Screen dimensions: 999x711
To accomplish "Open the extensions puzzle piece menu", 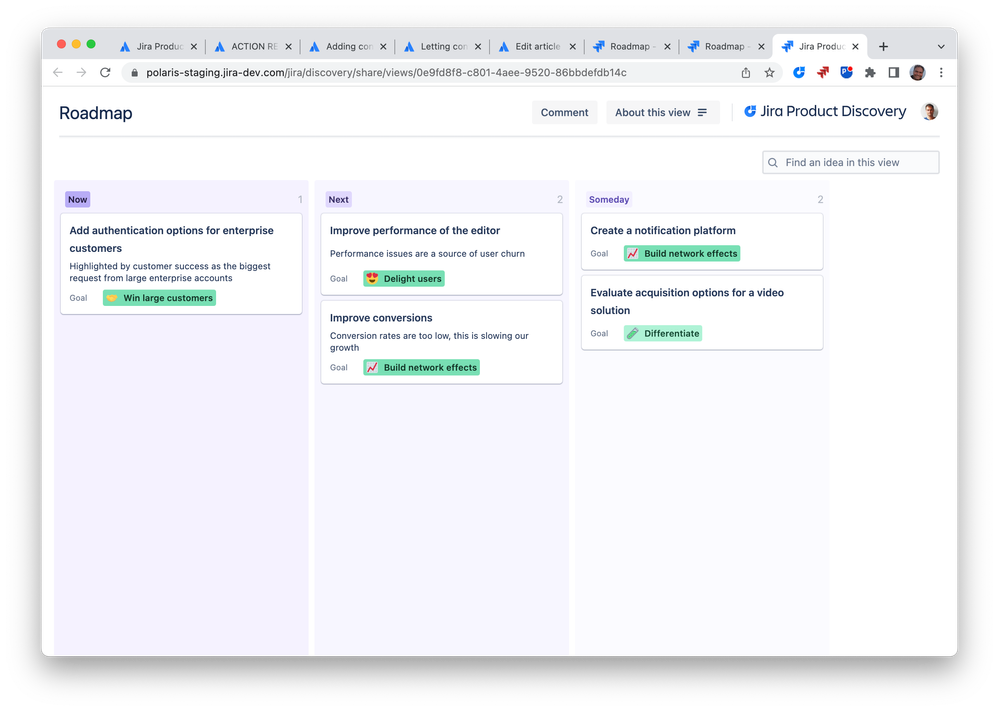I will [x=870, y=73].
